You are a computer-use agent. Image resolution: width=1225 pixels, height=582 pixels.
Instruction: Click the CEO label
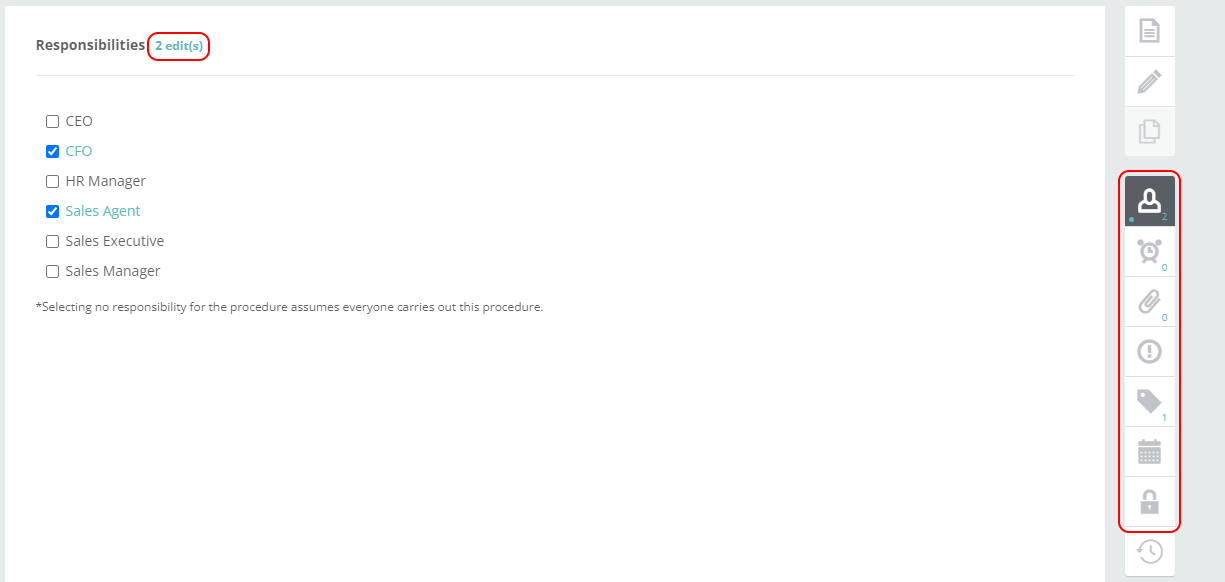tap(79, 121)
